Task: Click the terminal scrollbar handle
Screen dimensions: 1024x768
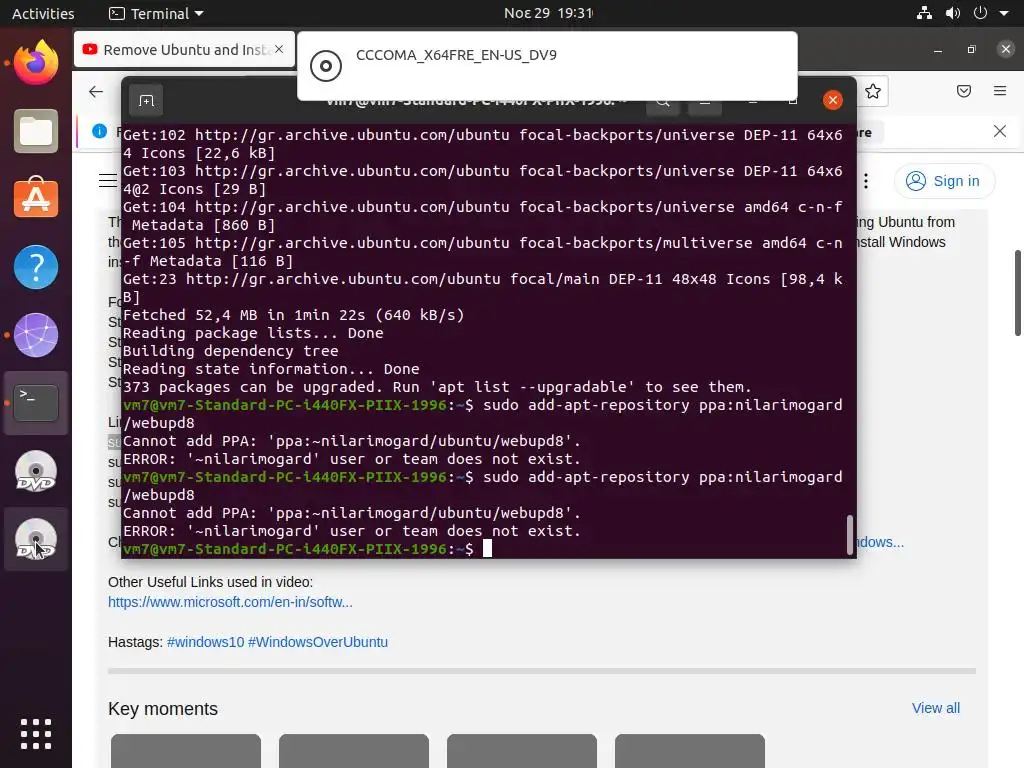Action: click(x=850, y=535)
